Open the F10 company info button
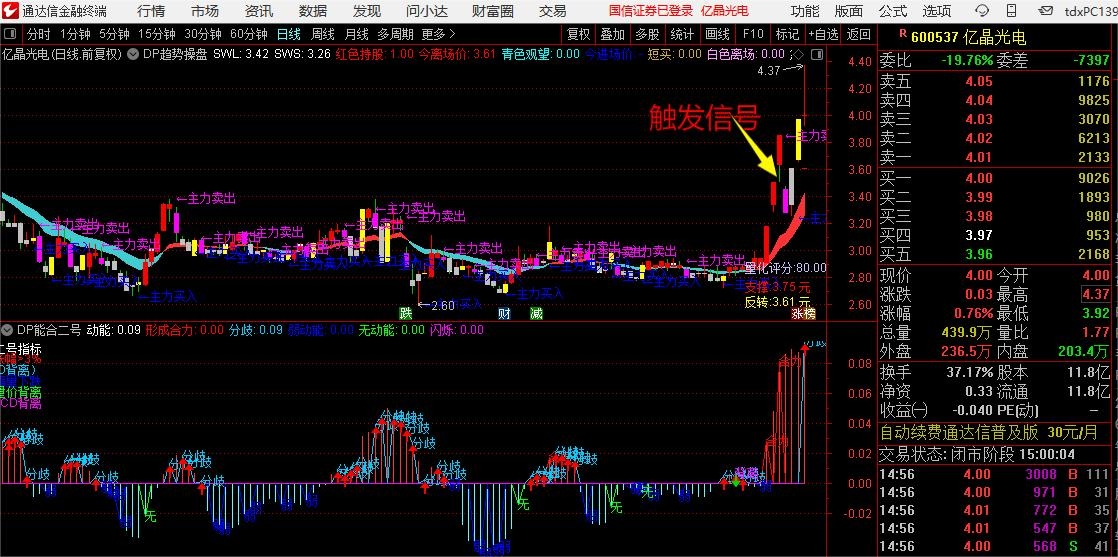Viewport: 1118px width, 557px height. pos(753,34)
